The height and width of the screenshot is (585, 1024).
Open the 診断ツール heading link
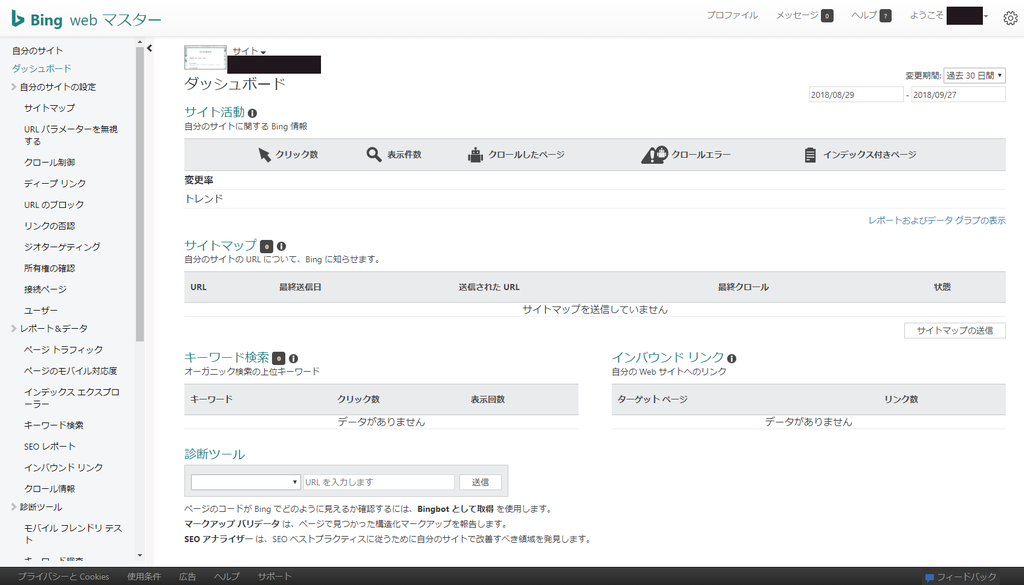(214, 454)
